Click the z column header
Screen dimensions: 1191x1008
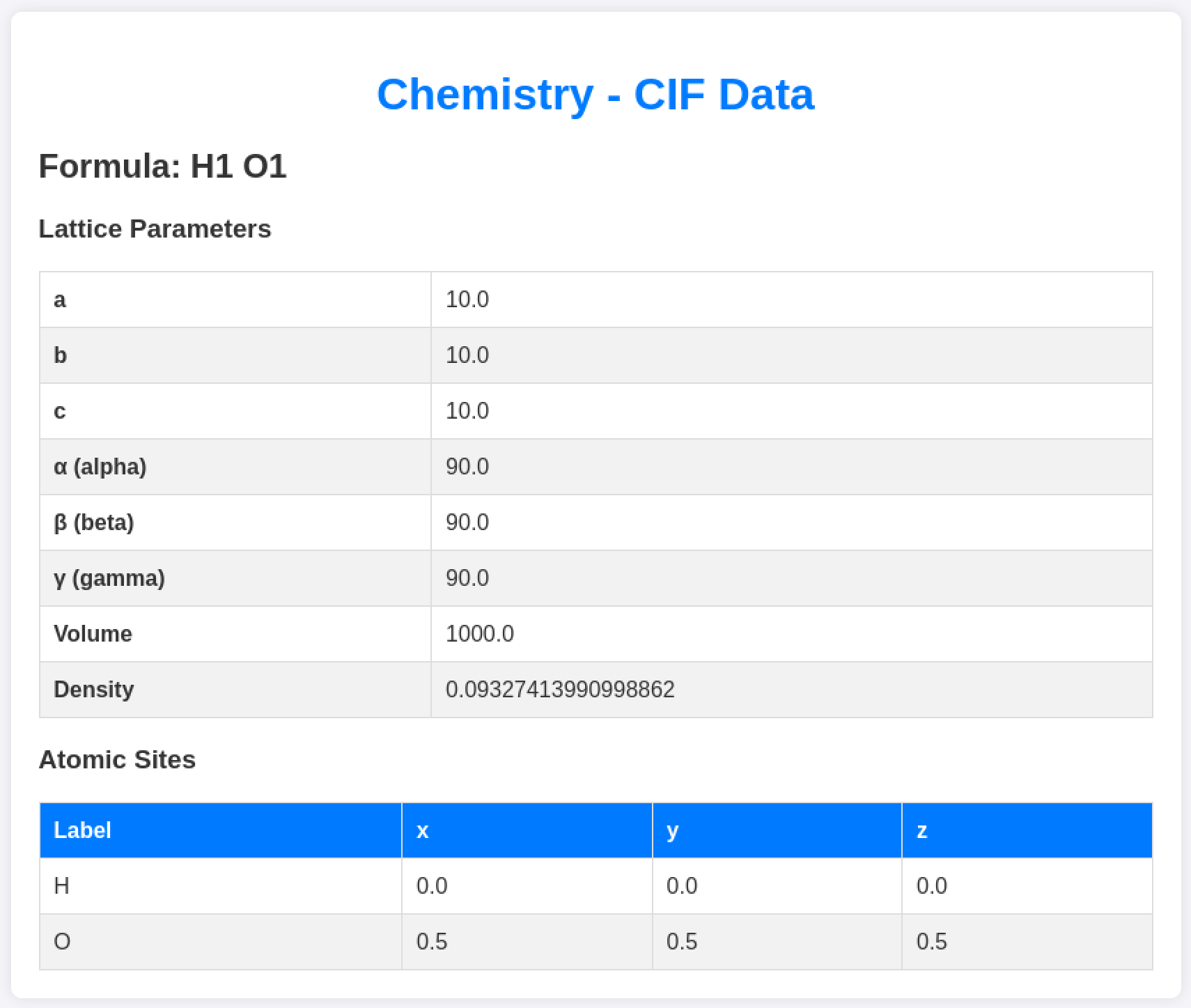[x=921, y=830]
